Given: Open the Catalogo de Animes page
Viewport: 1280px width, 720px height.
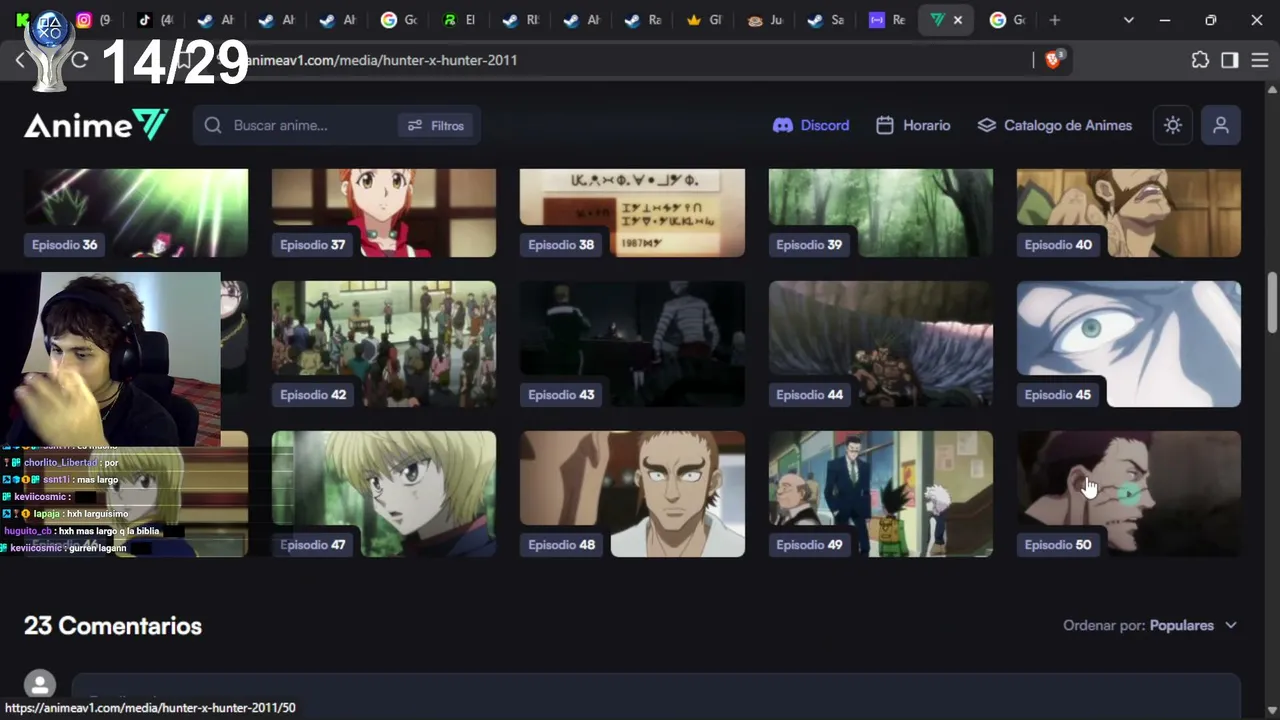Looking at the screenshot, I should (1055, 125).
